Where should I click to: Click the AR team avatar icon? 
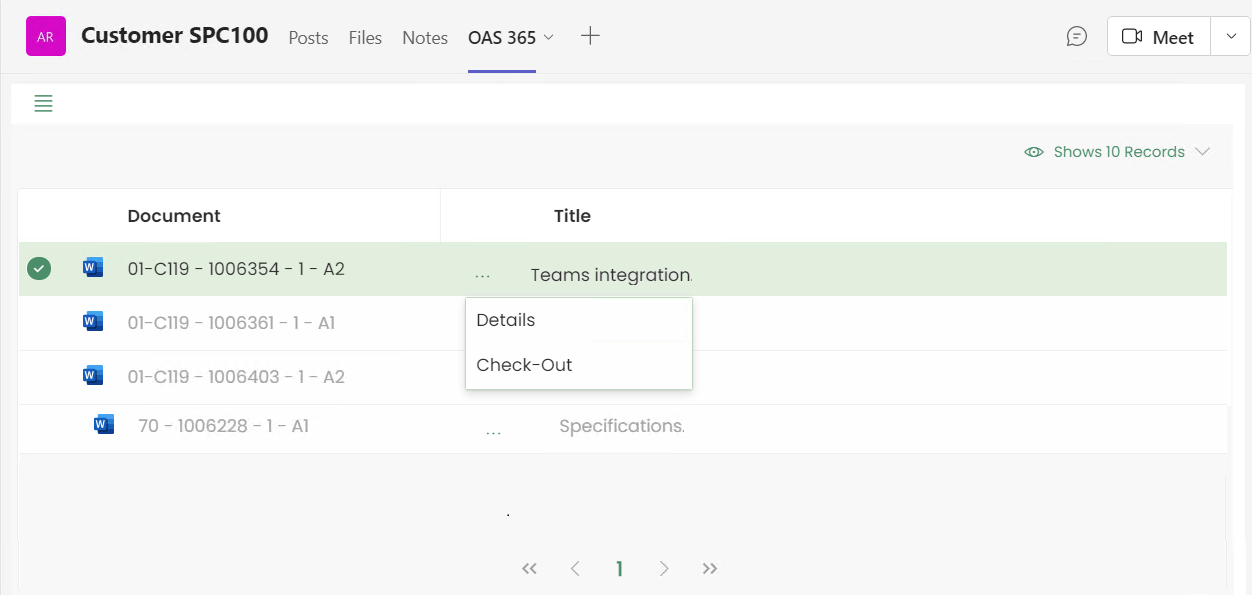[45, 37]
